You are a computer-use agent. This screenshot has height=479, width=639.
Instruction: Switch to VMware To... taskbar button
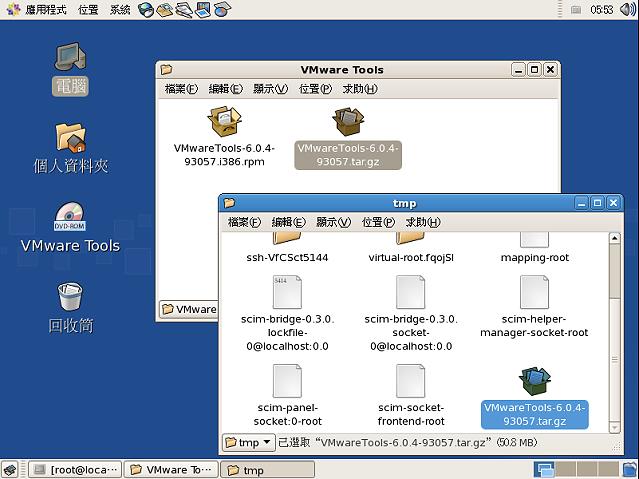(x=171, y=470)
